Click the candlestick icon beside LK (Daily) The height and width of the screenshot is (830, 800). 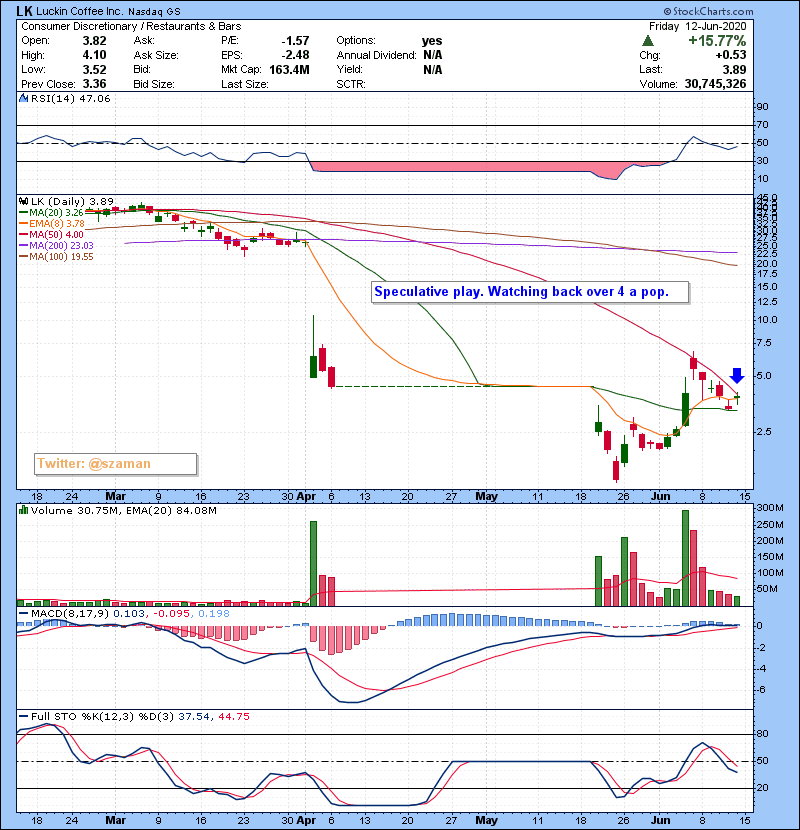23,201
